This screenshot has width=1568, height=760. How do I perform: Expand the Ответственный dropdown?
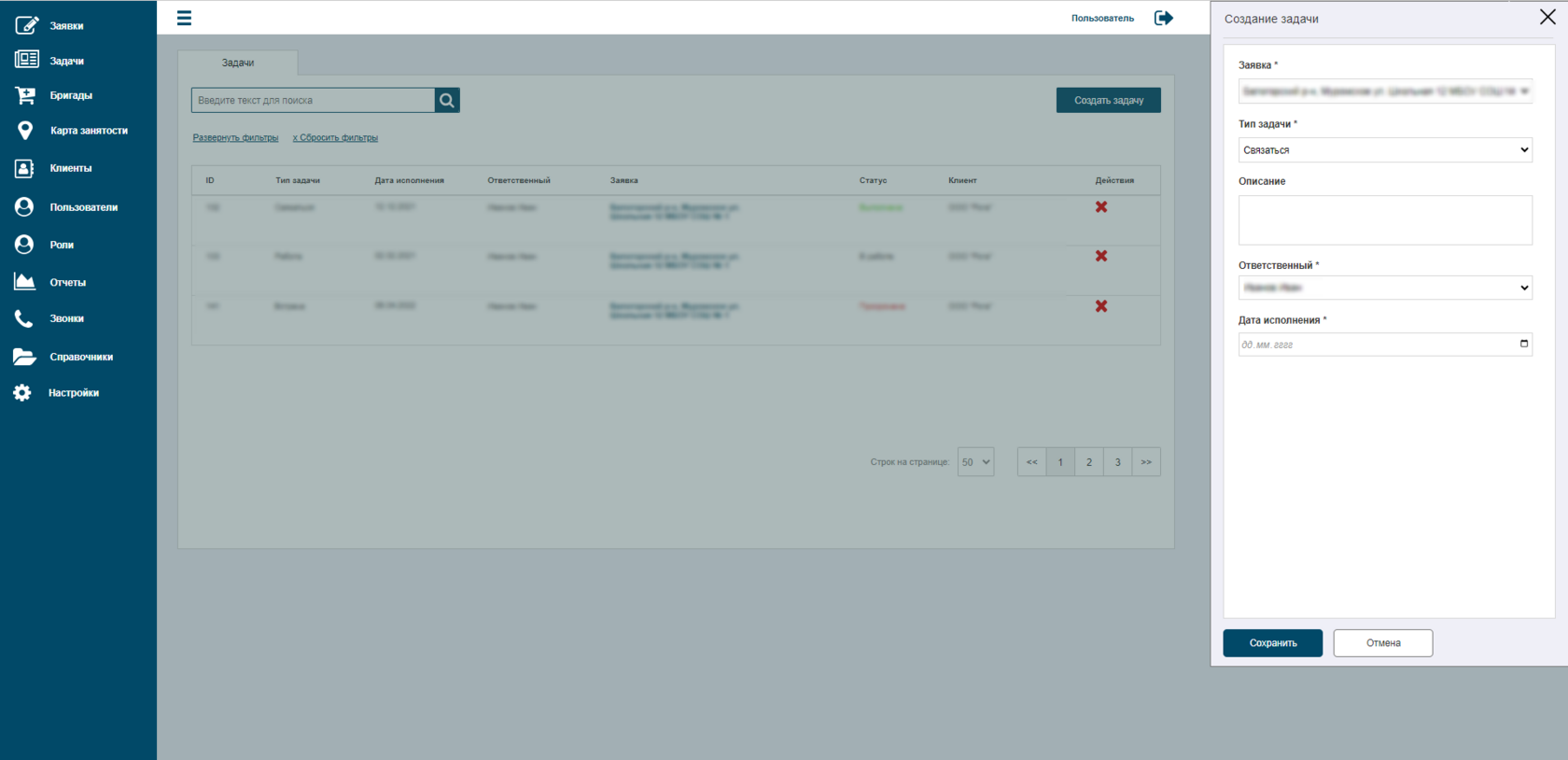(1385, 288)
